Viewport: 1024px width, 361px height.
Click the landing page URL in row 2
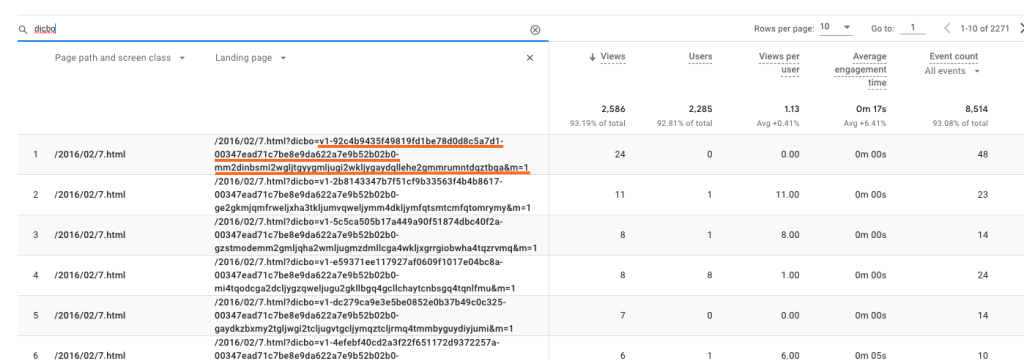[372, 195]
